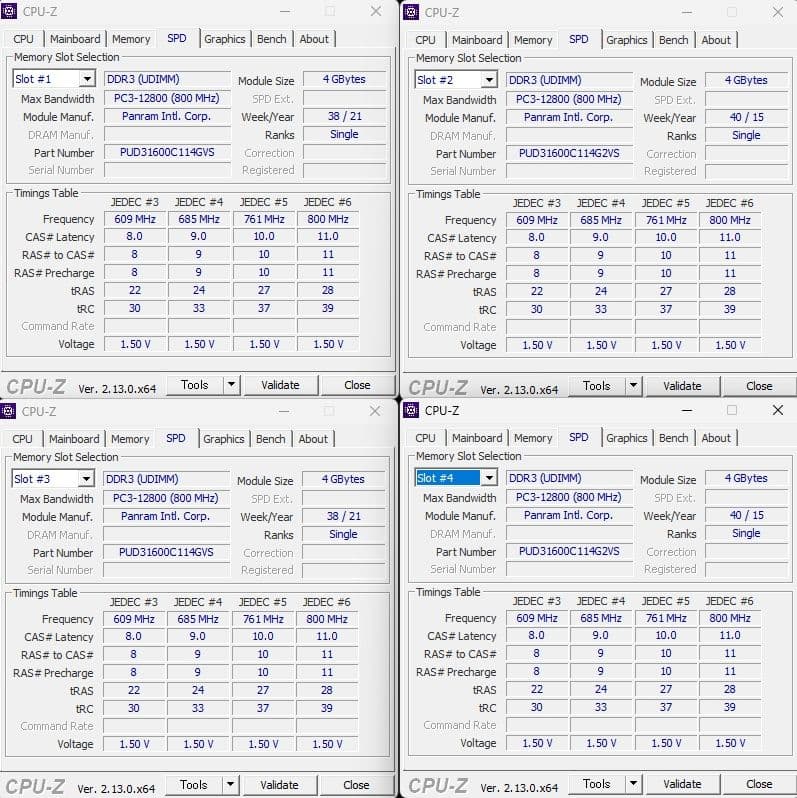
Task: Click Close button in Slot #2 window
Action: point(759,386)
